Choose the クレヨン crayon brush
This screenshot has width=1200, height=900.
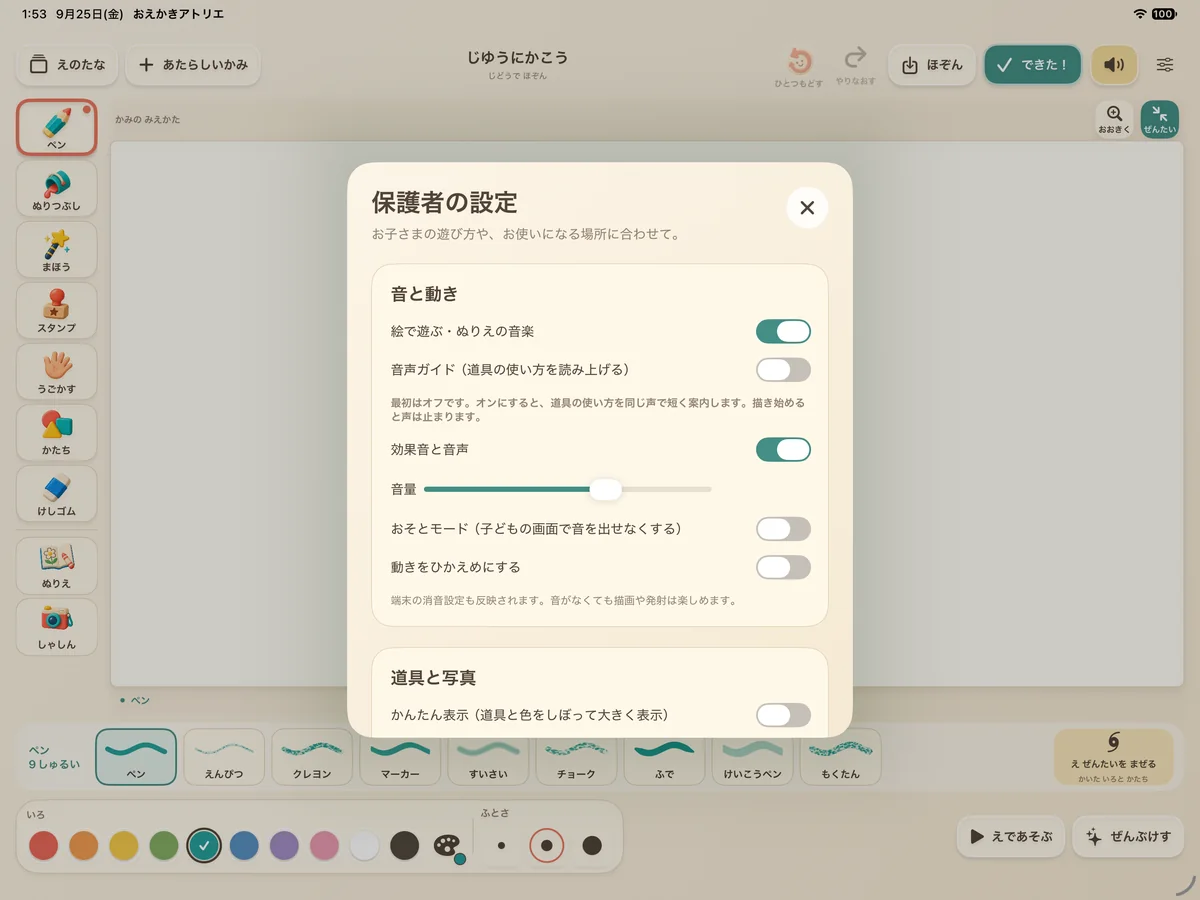312,757
